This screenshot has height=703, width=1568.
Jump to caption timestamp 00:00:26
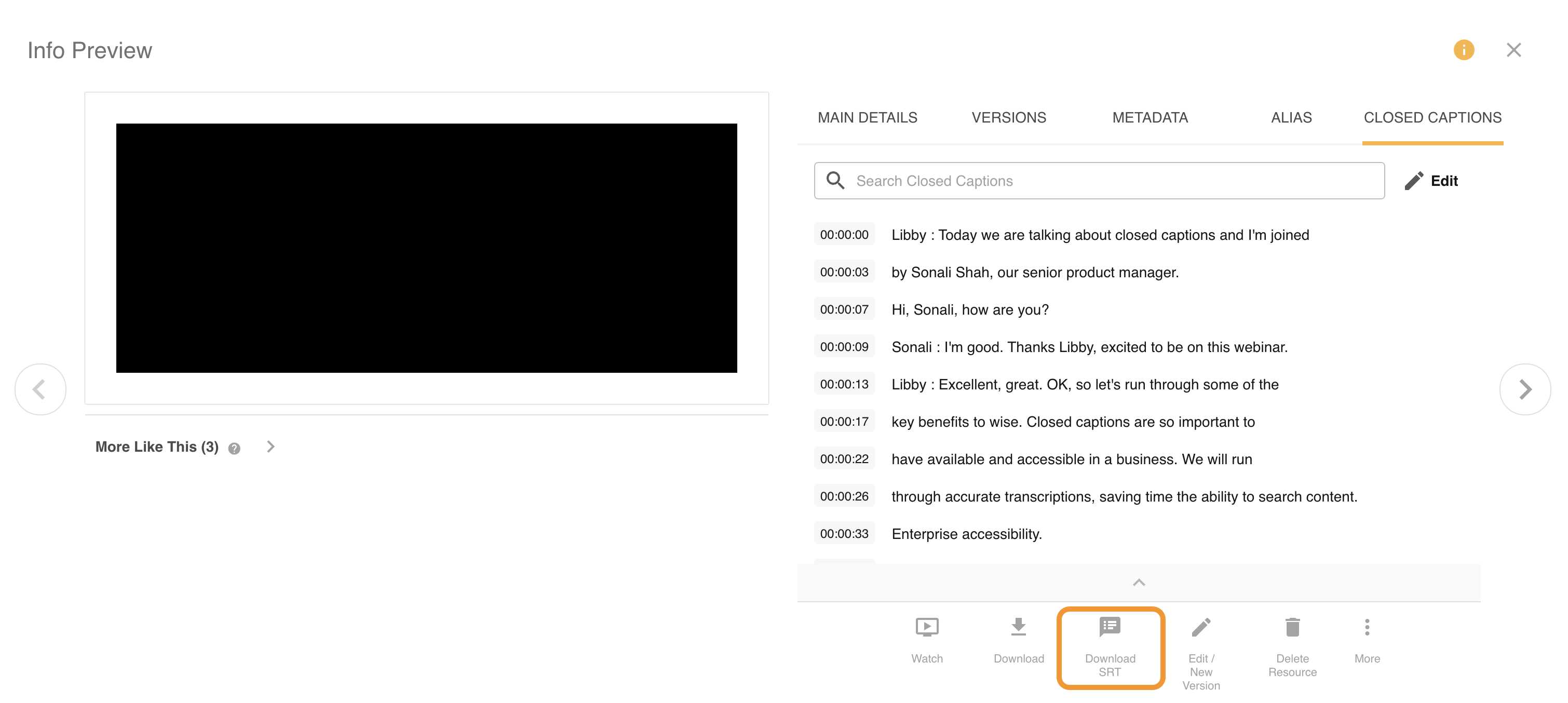point(844,497)
